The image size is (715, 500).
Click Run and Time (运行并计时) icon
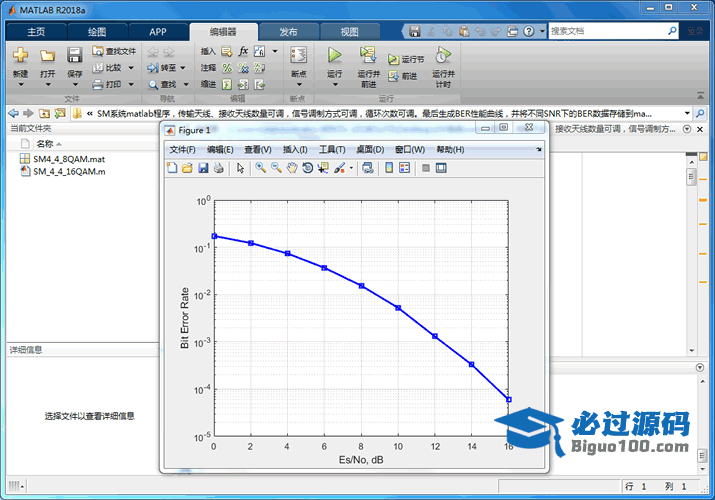click(x=443, y=55)
